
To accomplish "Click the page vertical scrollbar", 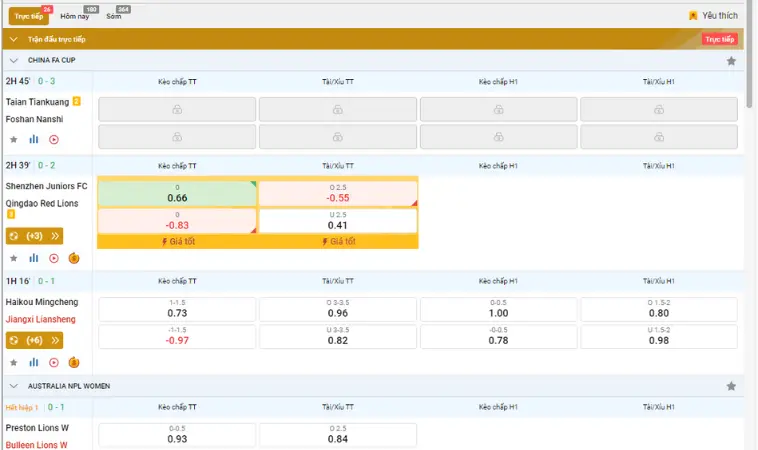I will point(751,60).
